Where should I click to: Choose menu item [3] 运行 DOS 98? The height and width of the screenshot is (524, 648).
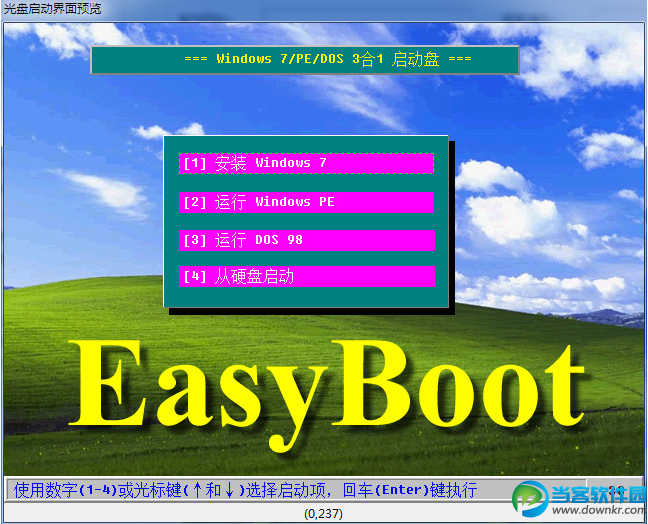click(x=307, y=240)
